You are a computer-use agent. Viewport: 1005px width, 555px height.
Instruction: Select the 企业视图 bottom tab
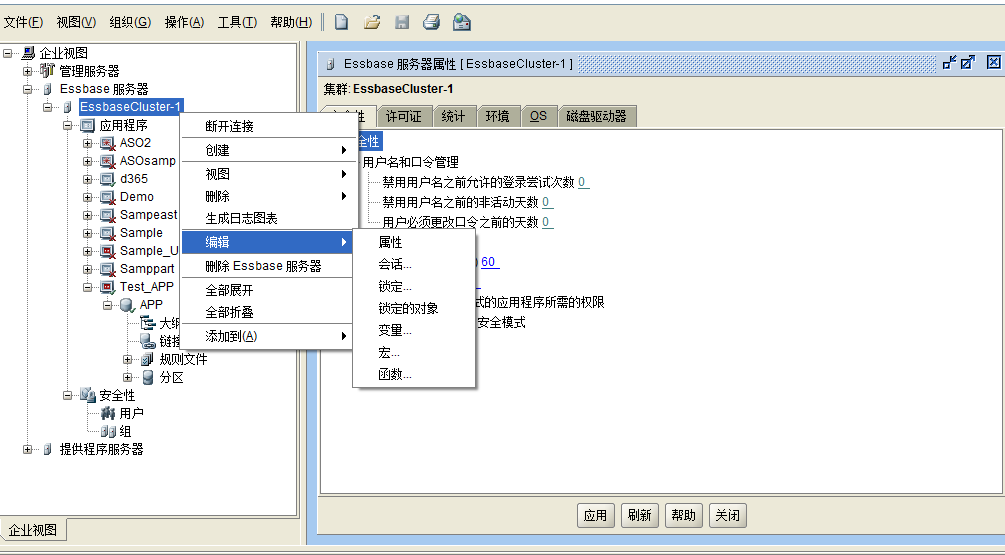[x=33, y=530]
